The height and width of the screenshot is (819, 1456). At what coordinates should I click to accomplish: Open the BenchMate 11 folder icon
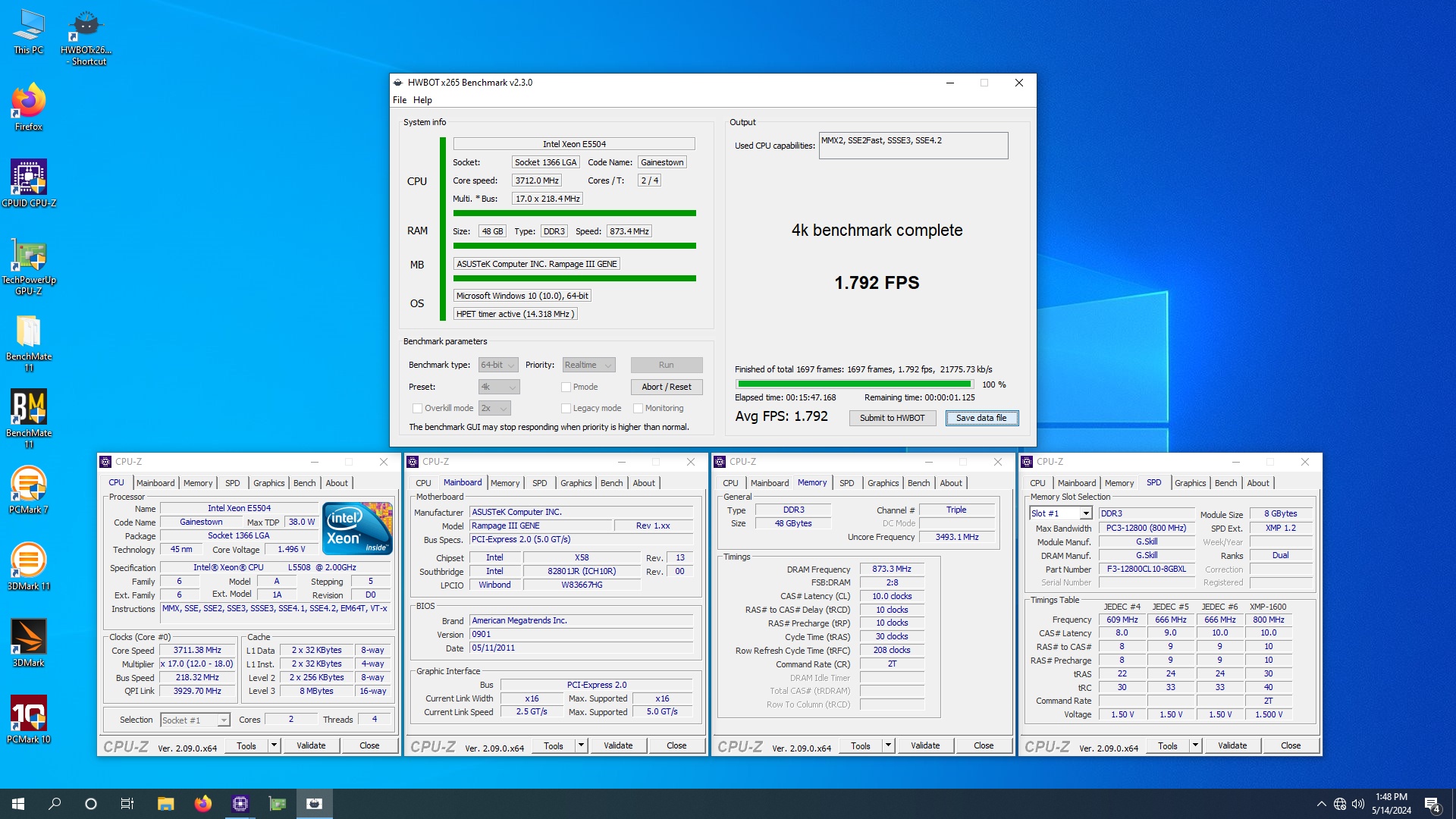pos(29,344)
